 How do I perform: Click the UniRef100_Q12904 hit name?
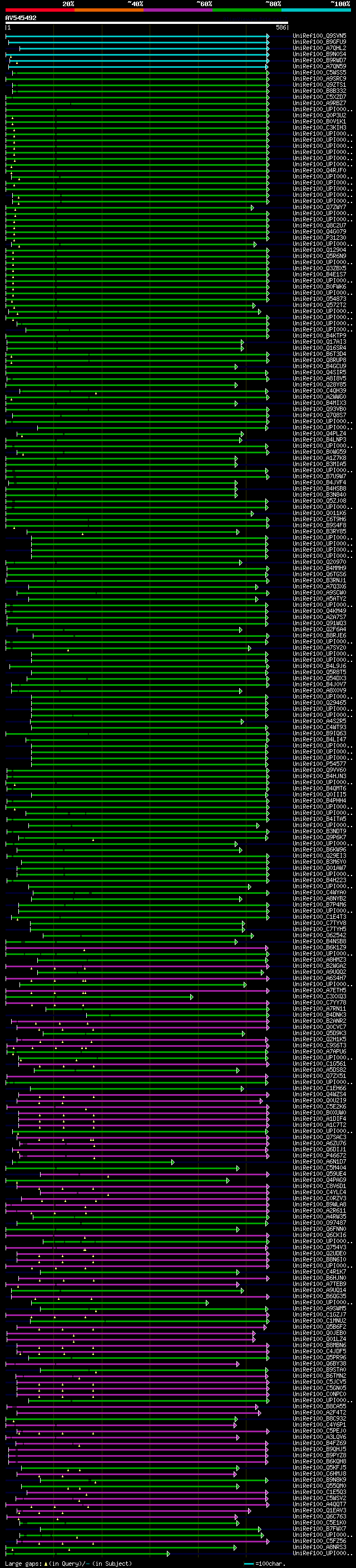pyautogui.click(x=319, y=250)
